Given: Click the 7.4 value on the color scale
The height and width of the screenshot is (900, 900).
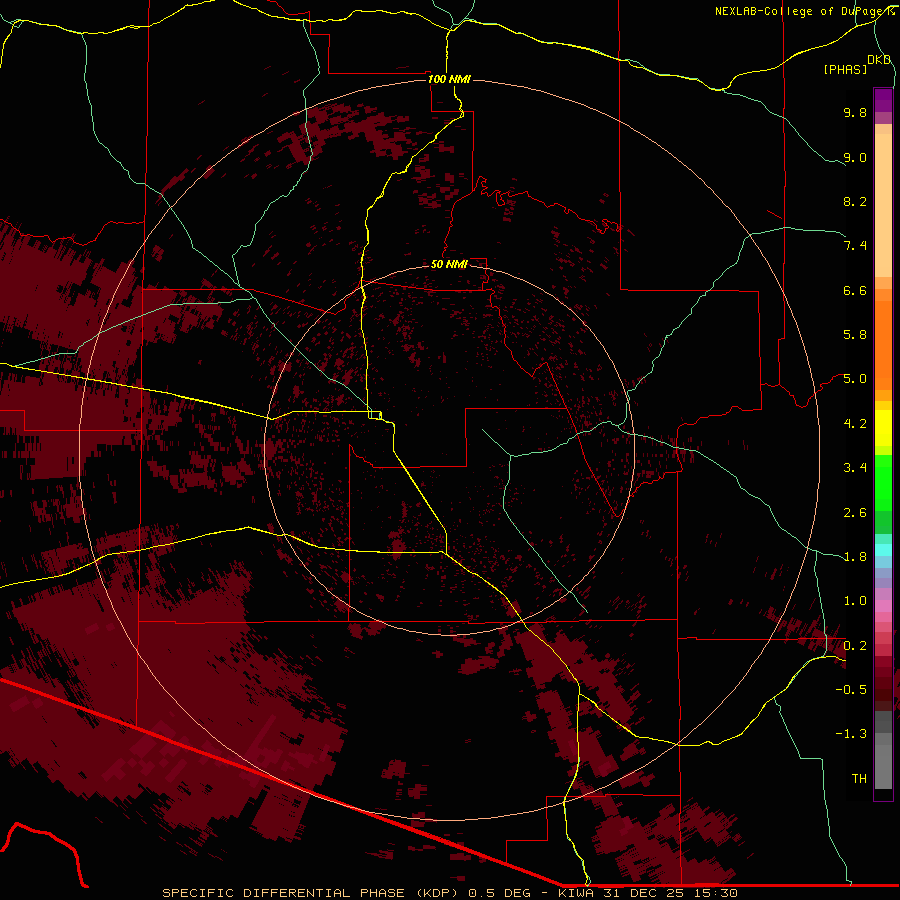Looking at the screenshot, I should (x=855, y=246).
